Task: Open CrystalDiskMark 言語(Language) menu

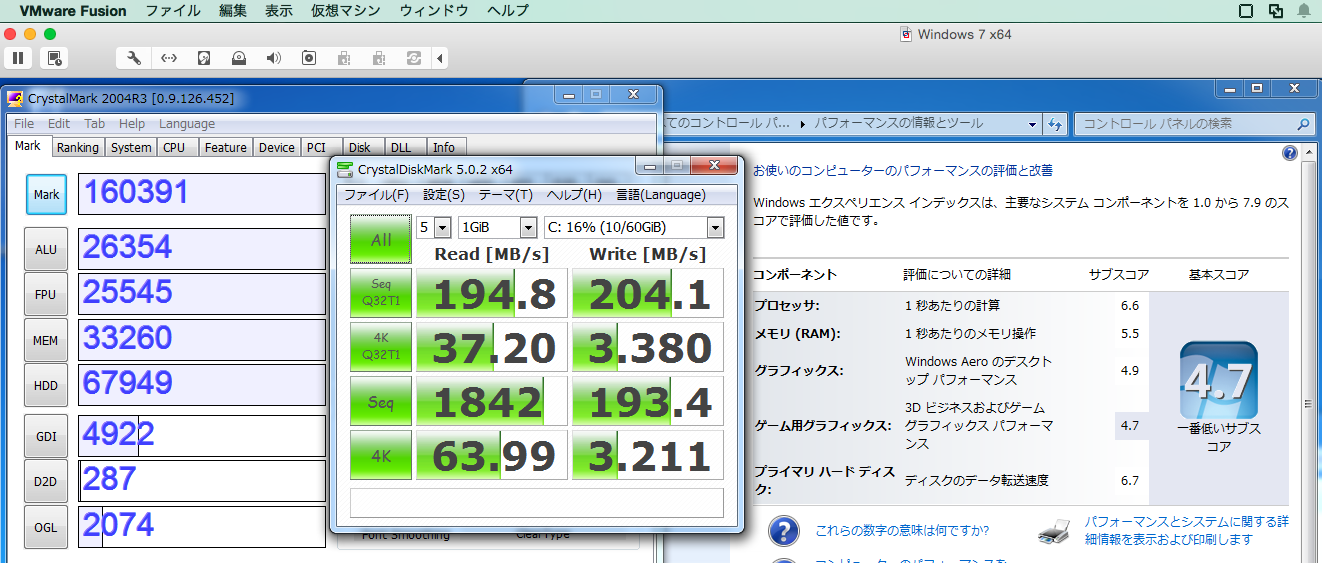Action: coord(660,195)
